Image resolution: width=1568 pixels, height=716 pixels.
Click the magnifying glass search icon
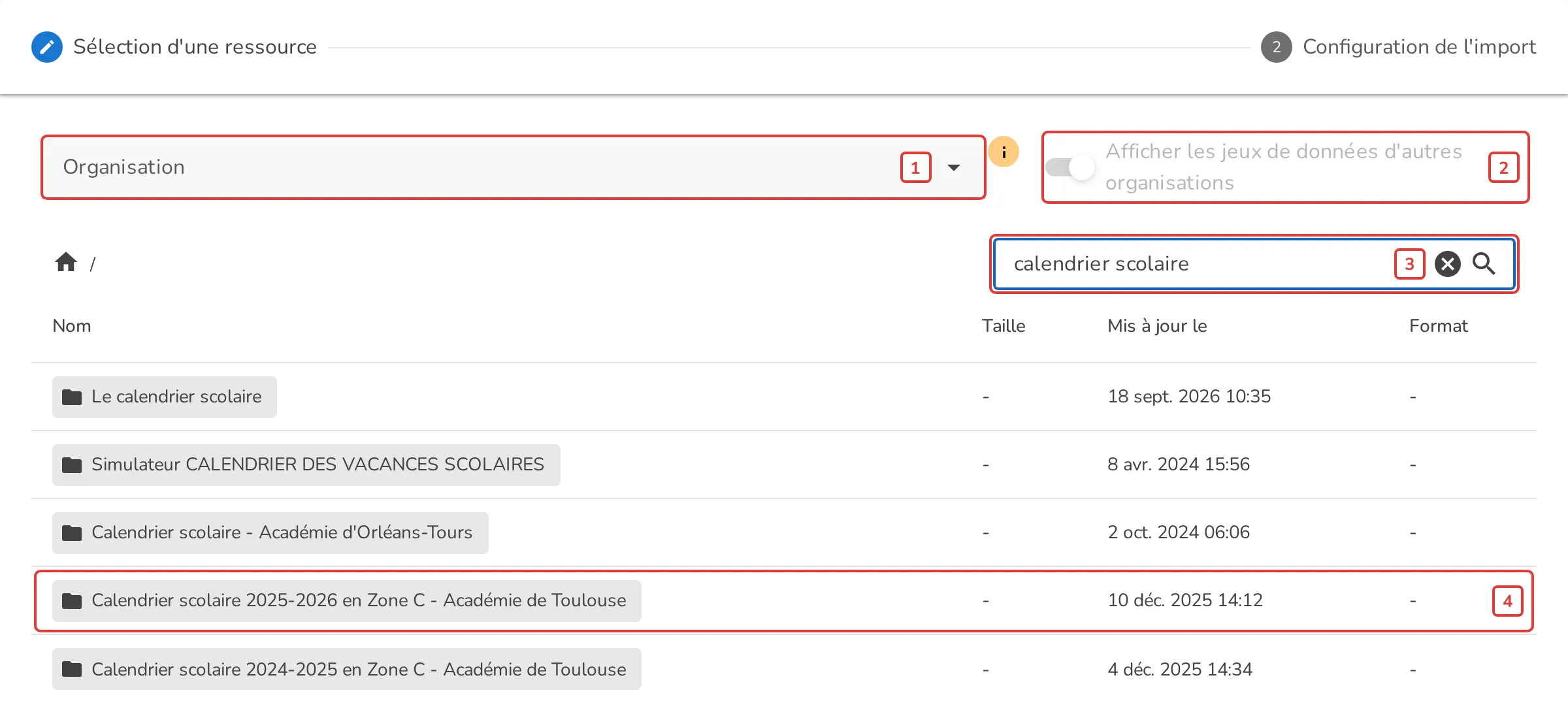click(1484, 263)
